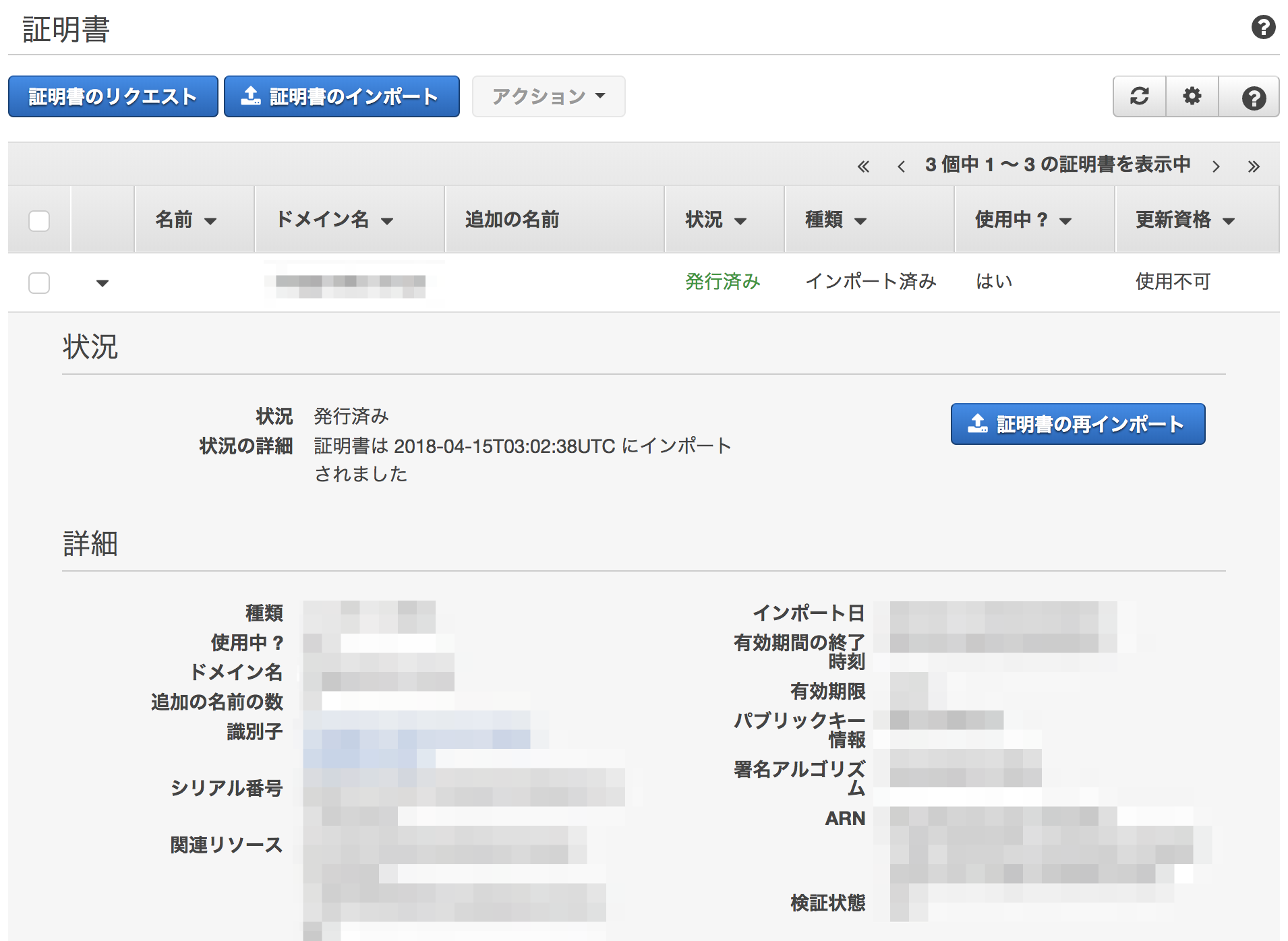
Task: Click the 証明書のインポート button
Action: tap(341, 96)
